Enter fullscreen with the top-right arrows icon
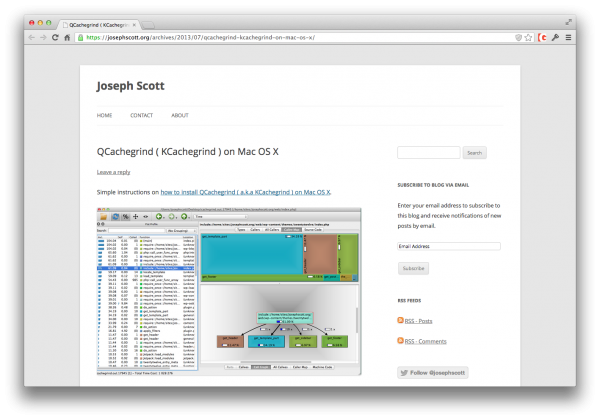The height and width of the screenshot is (420, 600). click(x=569, y=22)
